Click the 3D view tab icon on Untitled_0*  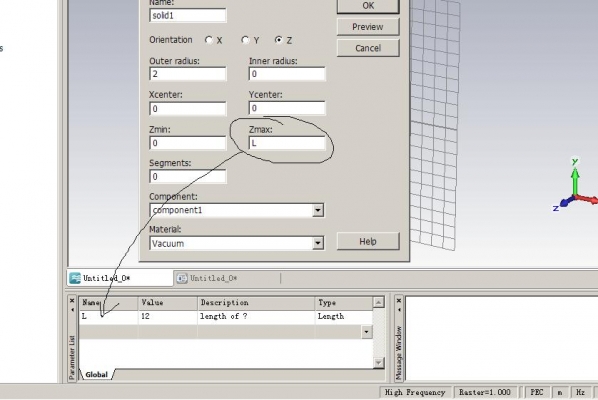point(75,278)
